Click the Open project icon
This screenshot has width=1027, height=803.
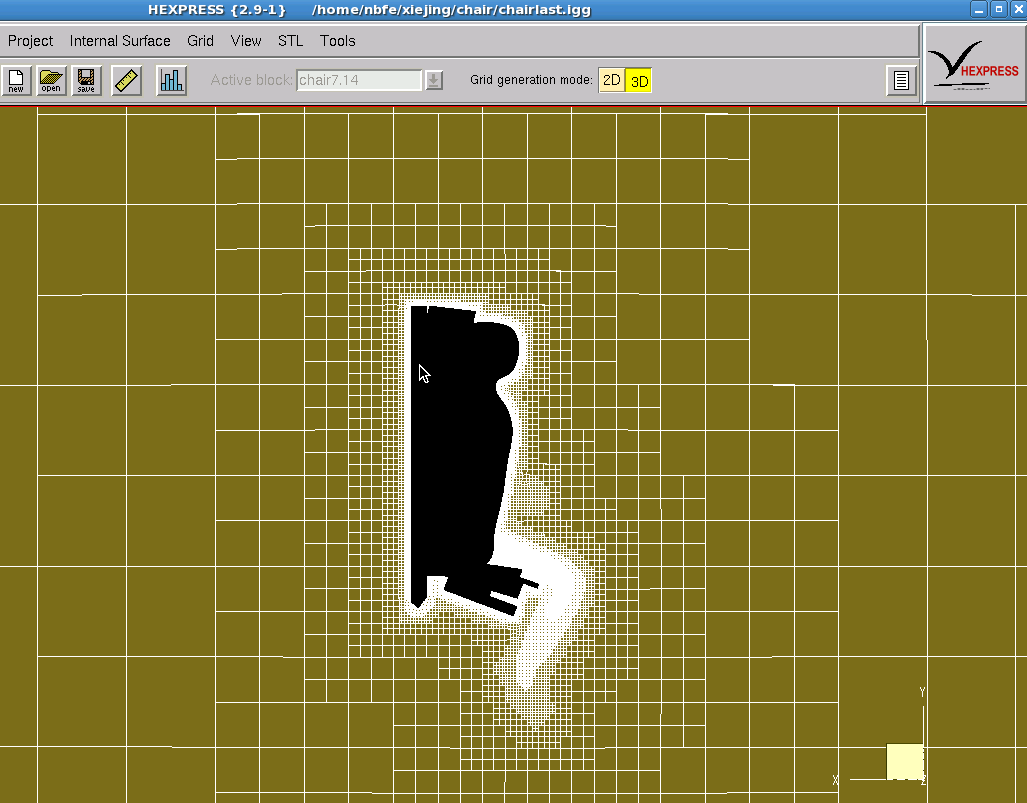point(51,80)
